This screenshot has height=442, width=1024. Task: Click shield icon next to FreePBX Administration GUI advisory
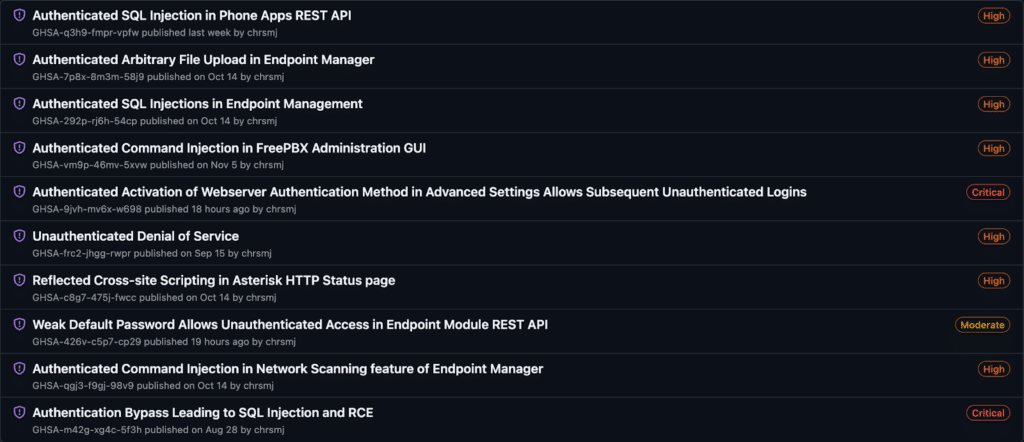pyautogui.click(x=19, y=148)
